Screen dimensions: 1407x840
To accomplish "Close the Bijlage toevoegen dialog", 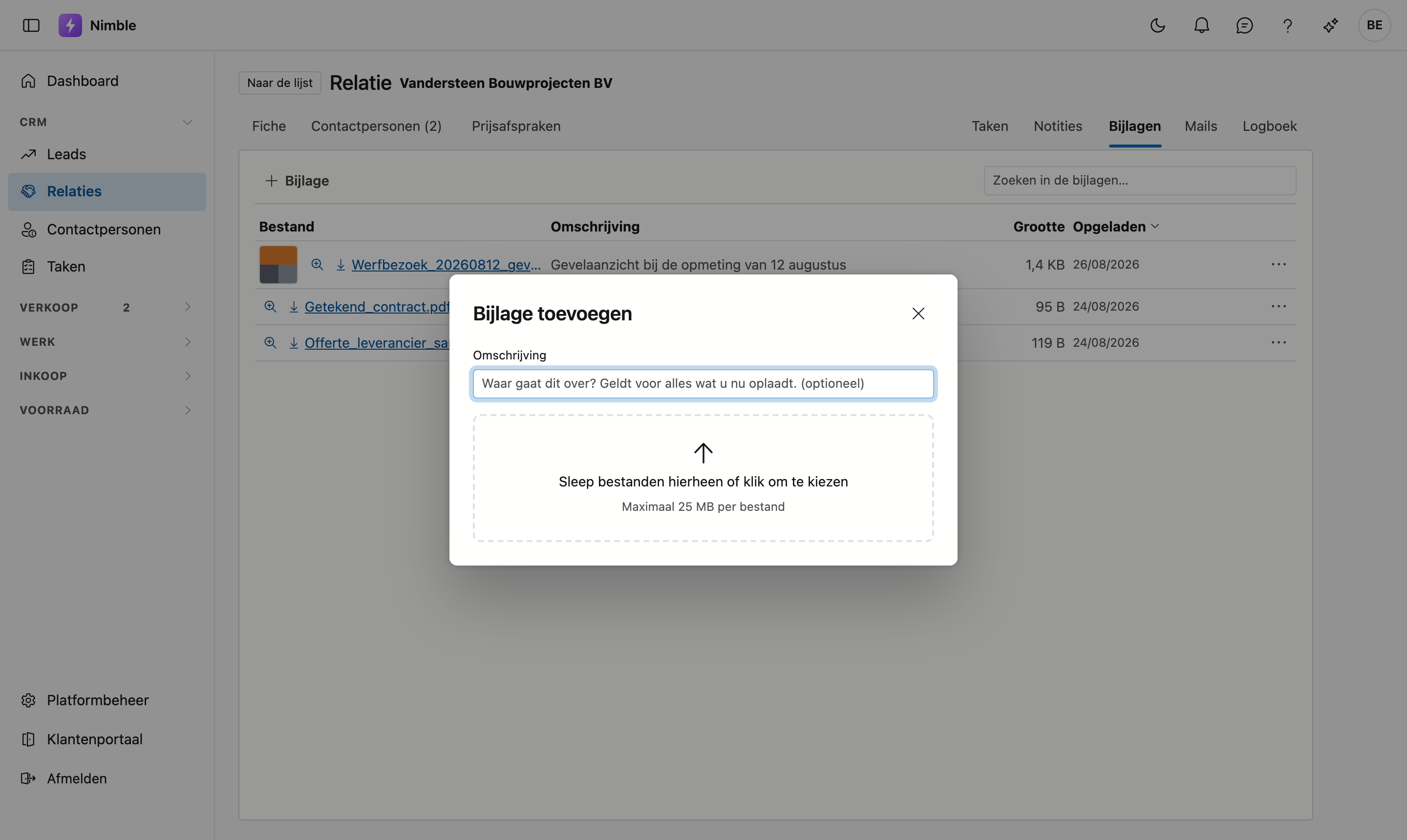I will point(918,314).
